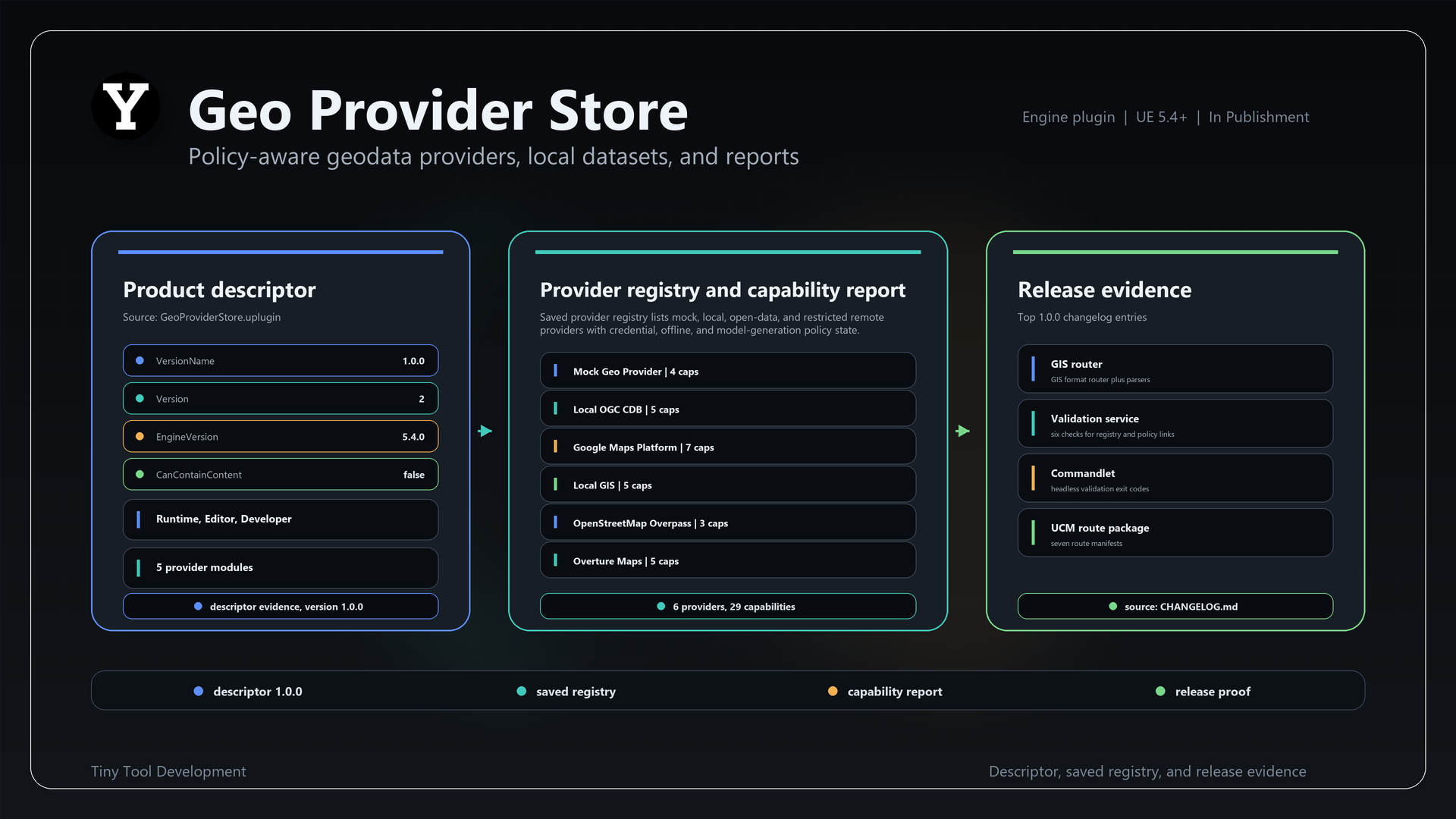Click the descriptor 1.0.0 legend item
The height and width of the screenshot is (819, 1456).
tap(248, 692)
